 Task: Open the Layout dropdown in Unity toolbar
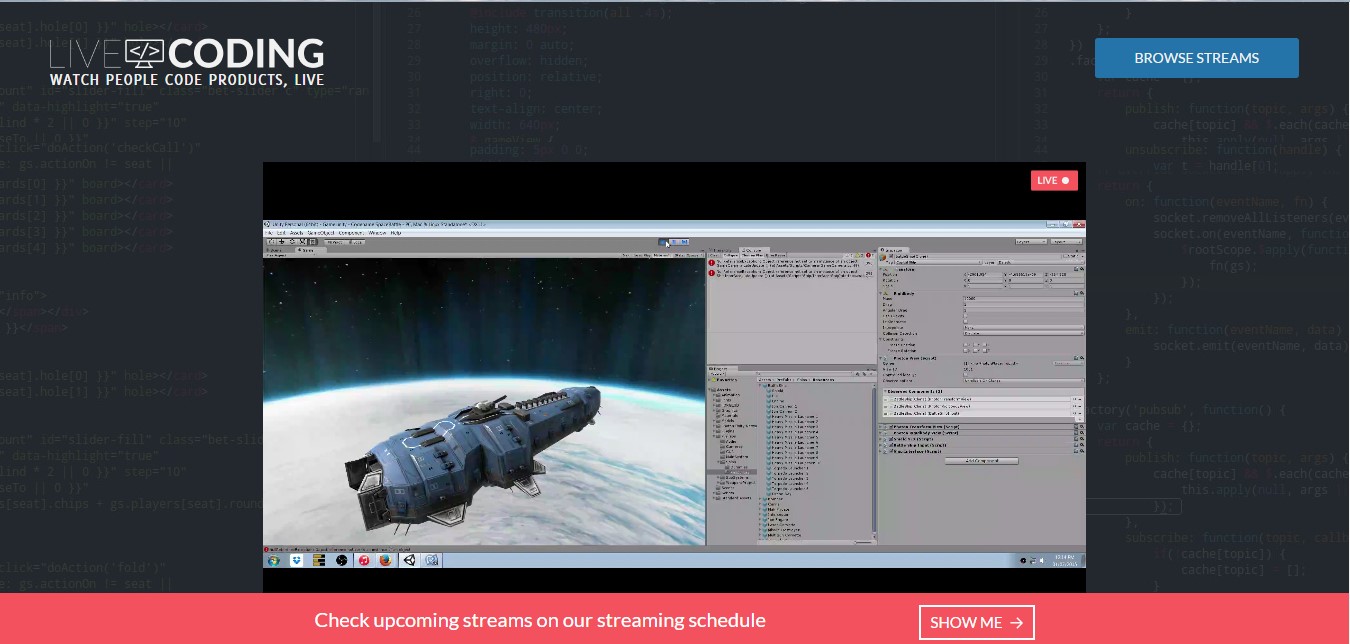click(1064, 241)
